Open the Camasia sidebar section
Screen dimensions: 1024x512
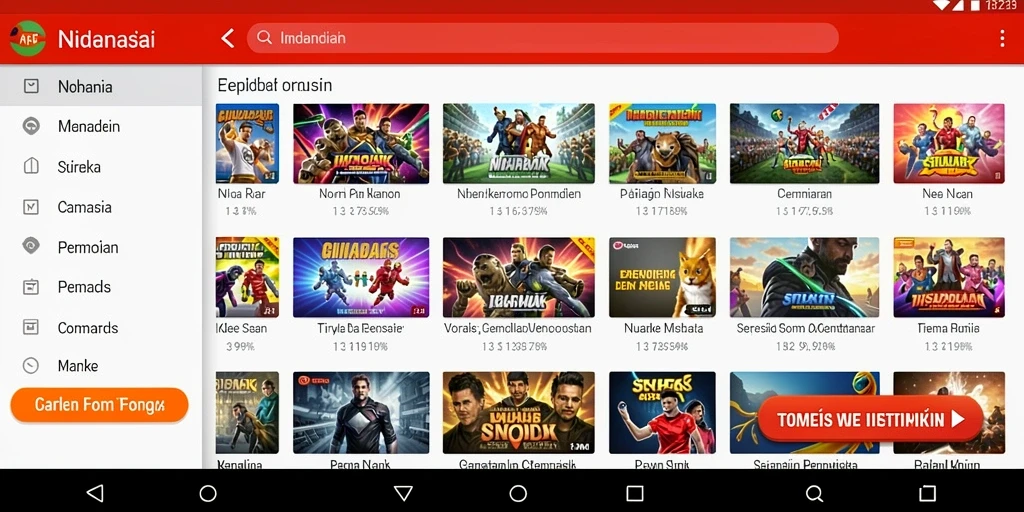(x=101, y=207)
